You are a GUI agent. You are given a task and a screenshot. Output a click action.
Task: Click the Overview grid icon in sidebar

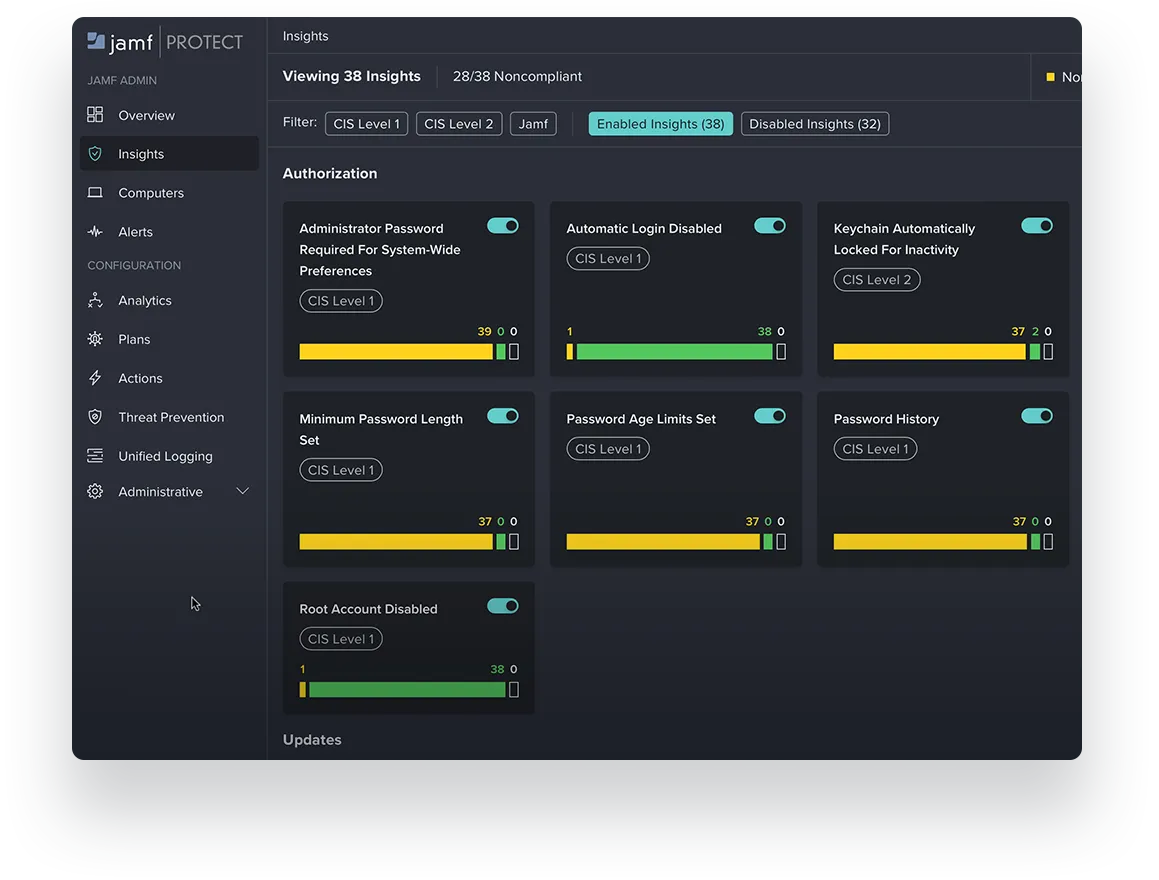point(95,115)
